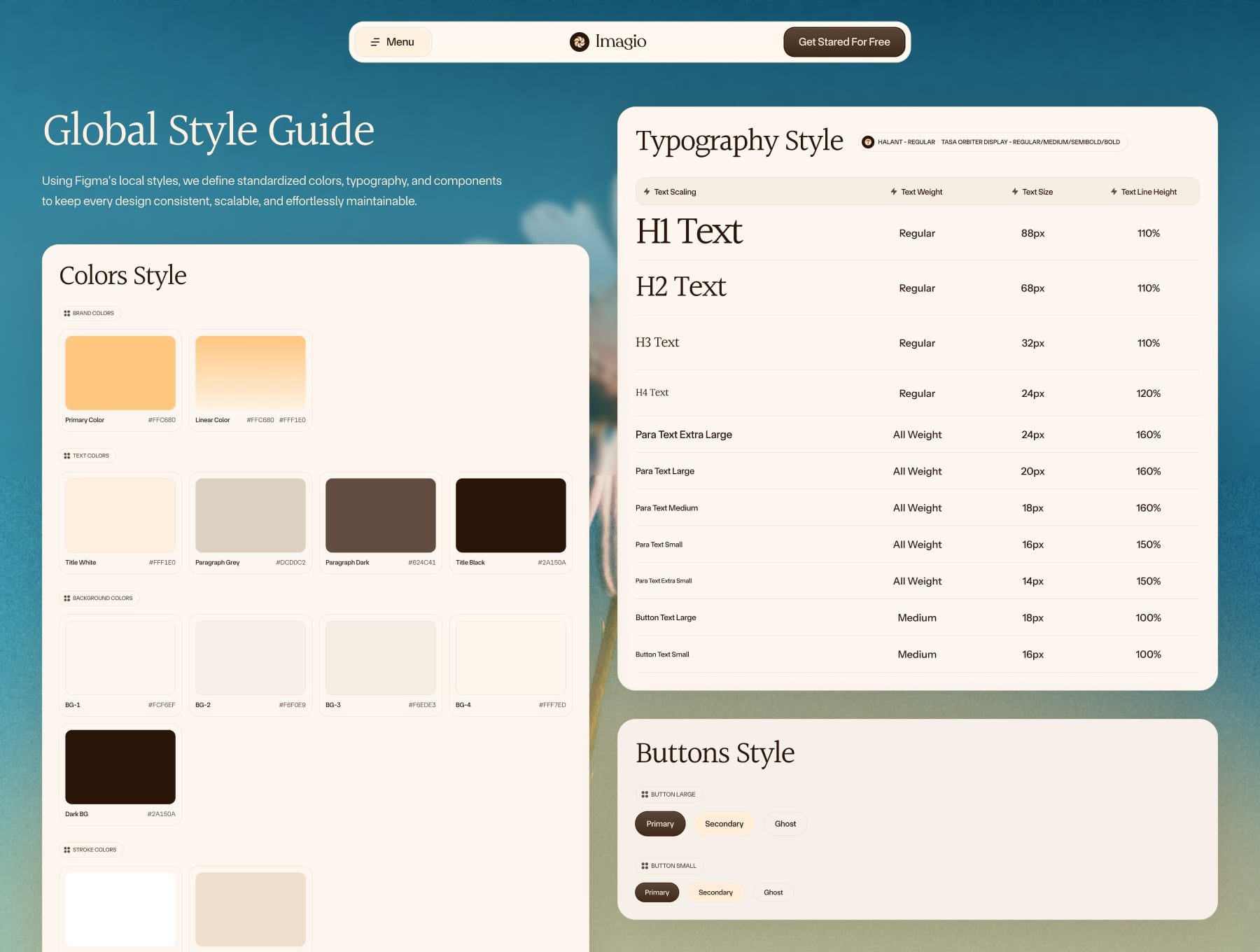Select the Title Black swatch
The image size is (1260, 952).
pos(511,515)
